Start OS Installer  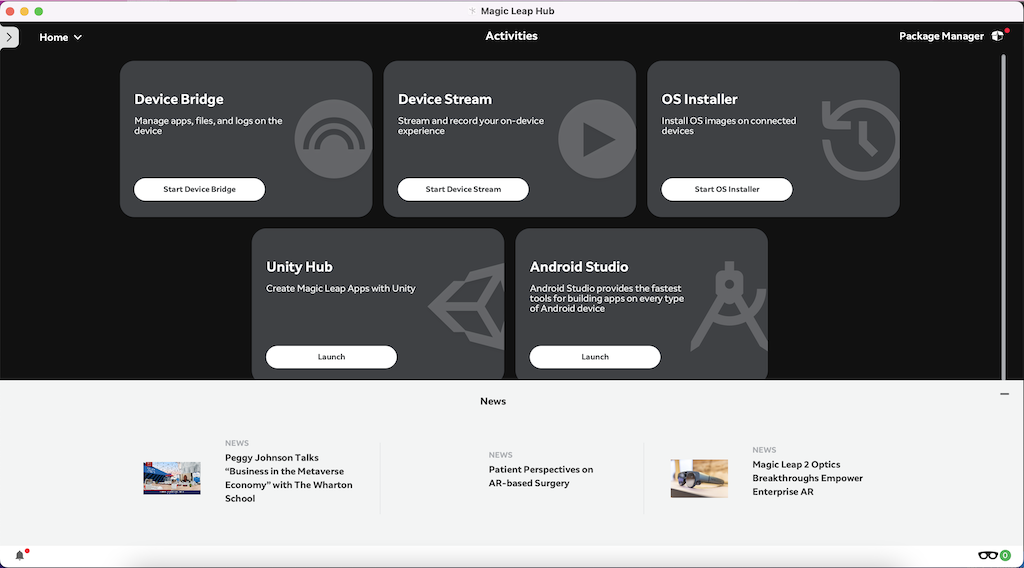click(727, 189)
